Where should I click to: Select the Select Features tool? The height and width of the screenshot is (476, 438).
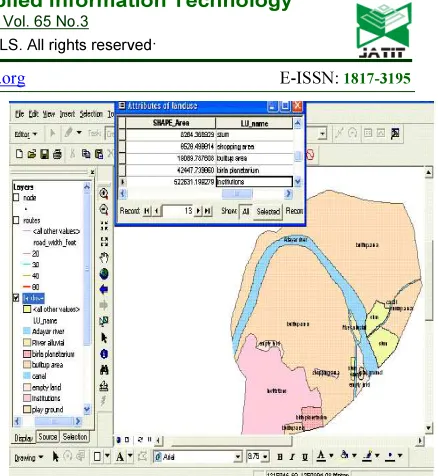(x=104, y=321)
